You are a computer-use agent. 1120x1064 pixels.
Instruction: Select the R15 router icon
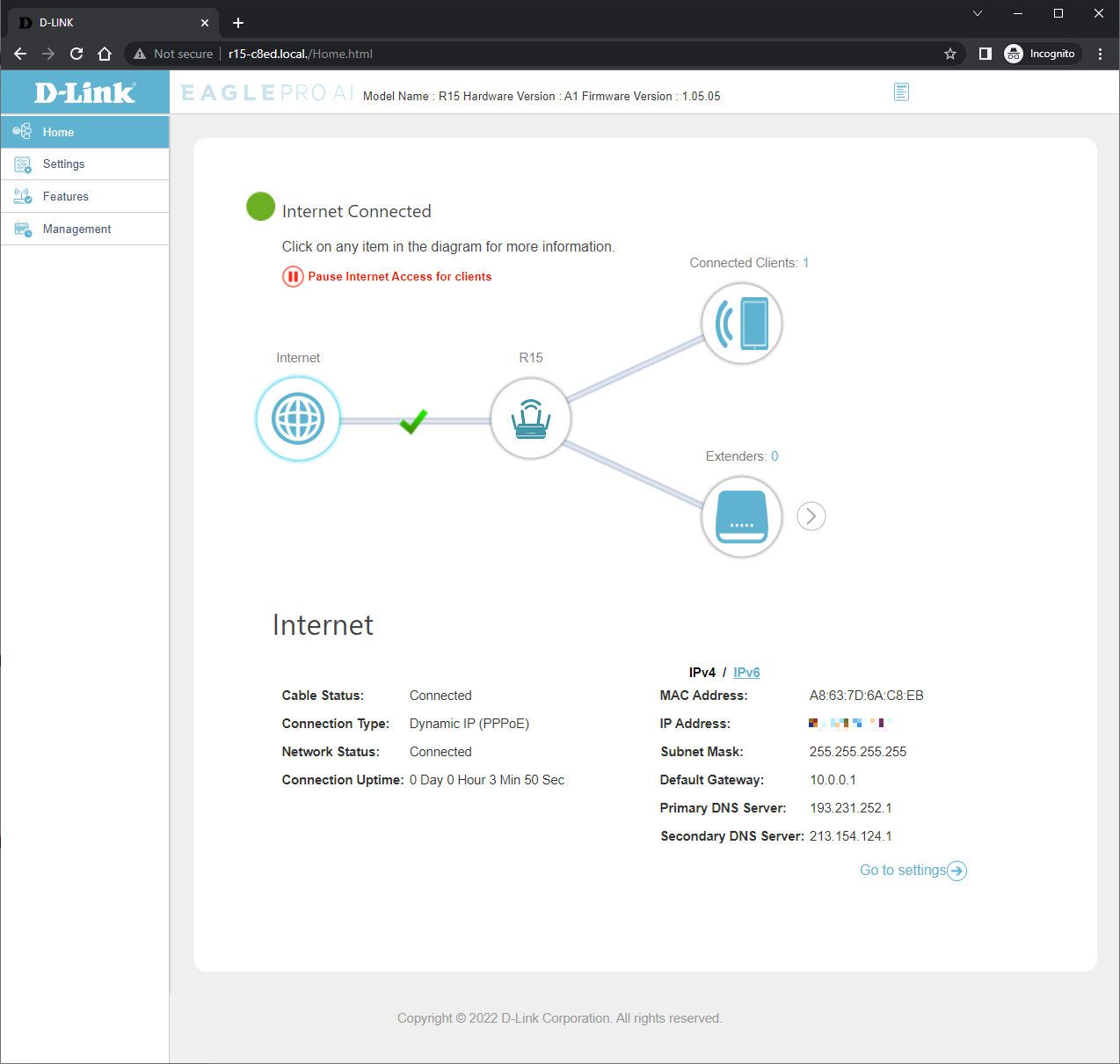point(530,419)
